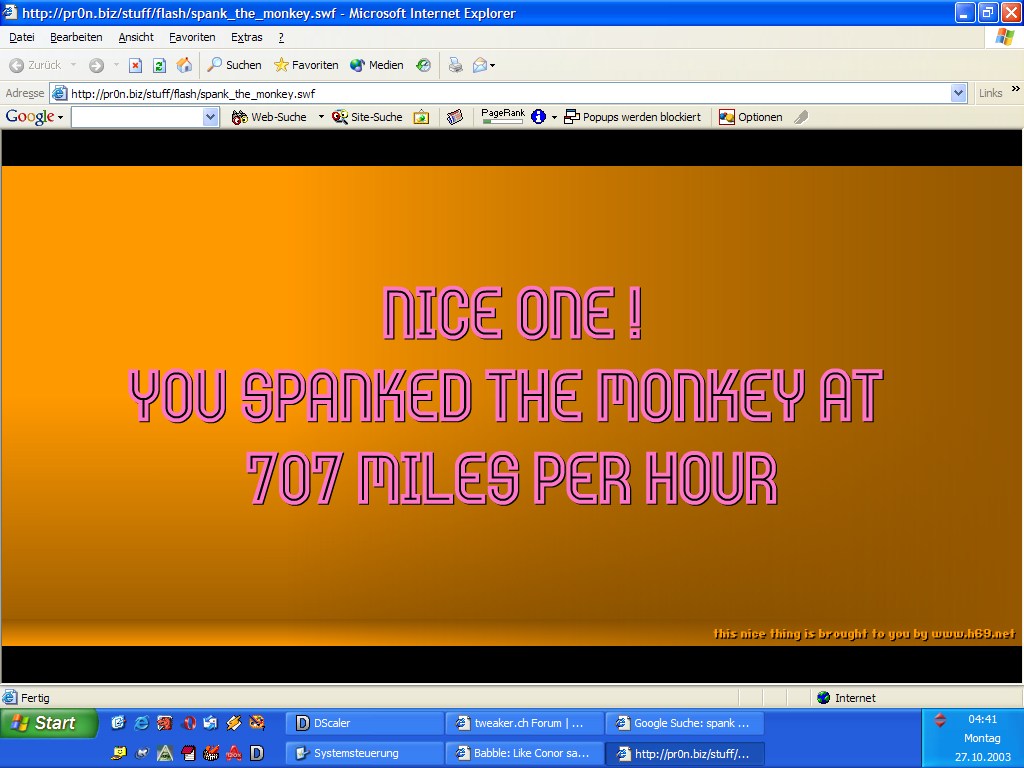1024x768 pixels.
Task: Open the Extras menu
Action: click(246, 37)
